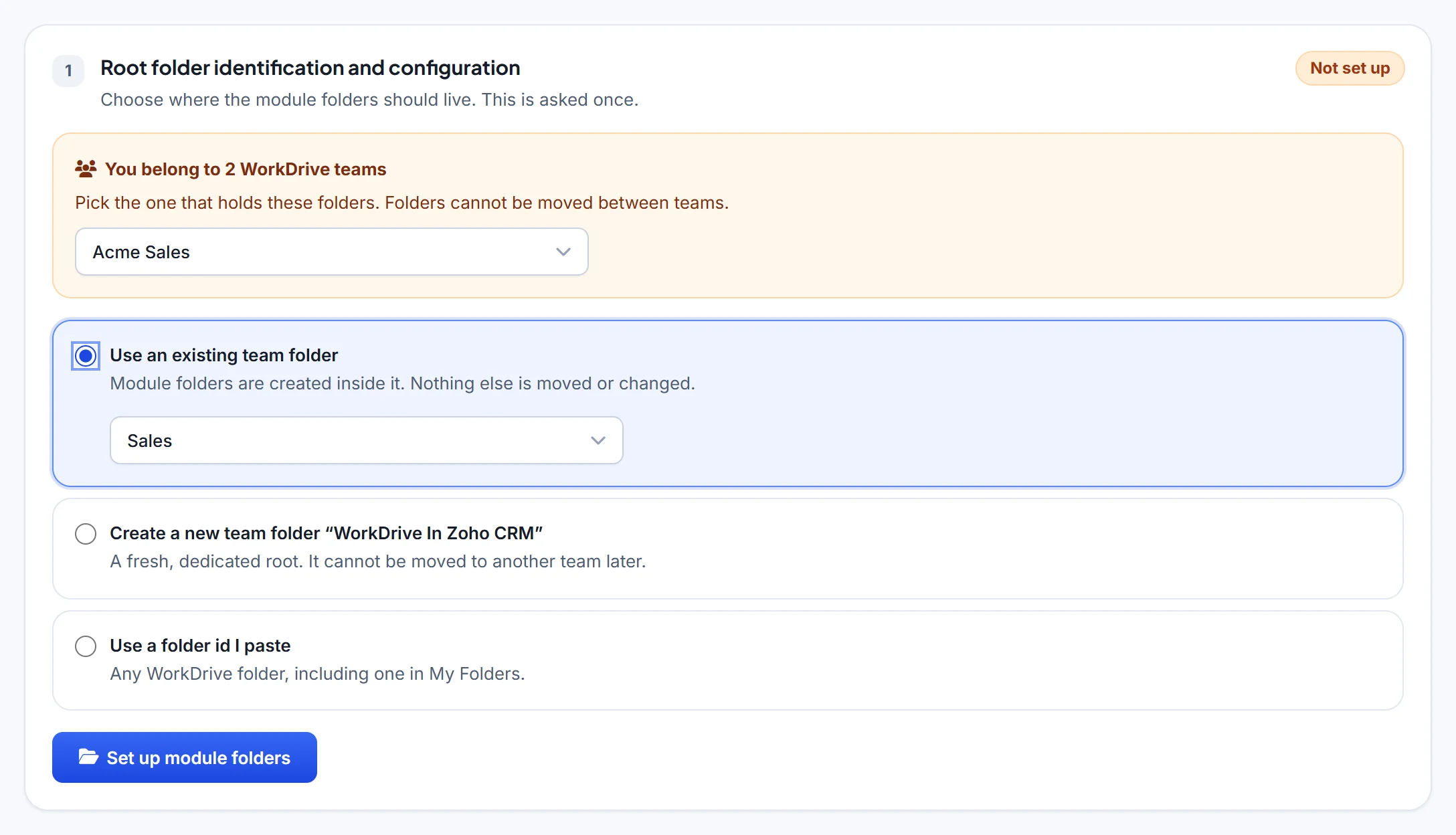
Task: Click 'Pick the one that holds these folders' text
Action: click(402, 203)
